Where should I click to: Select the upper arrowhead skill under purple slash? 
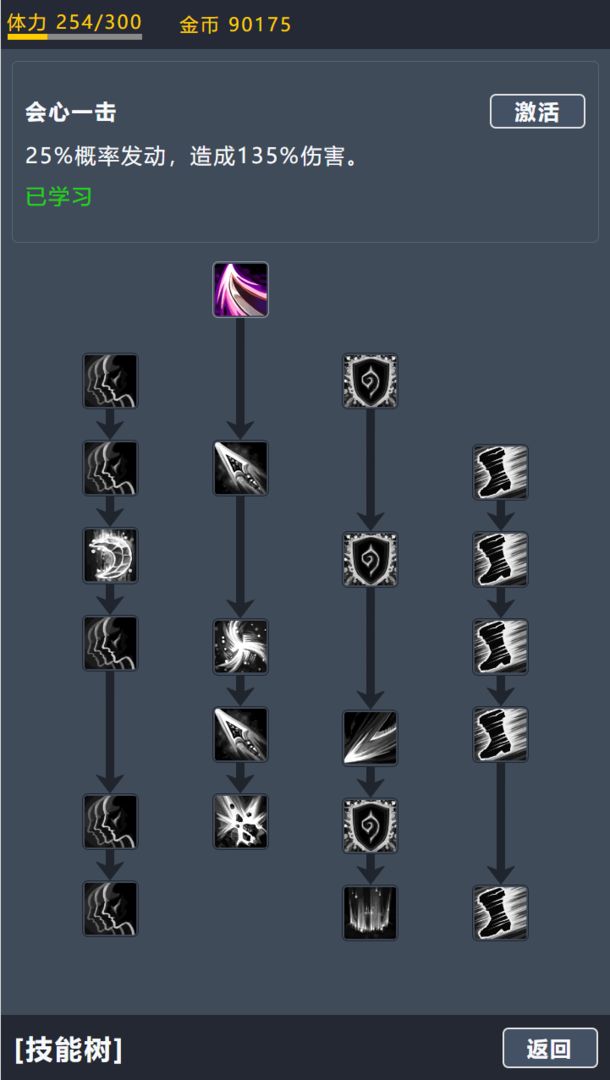pyautogui.click(x=240, y=468)
